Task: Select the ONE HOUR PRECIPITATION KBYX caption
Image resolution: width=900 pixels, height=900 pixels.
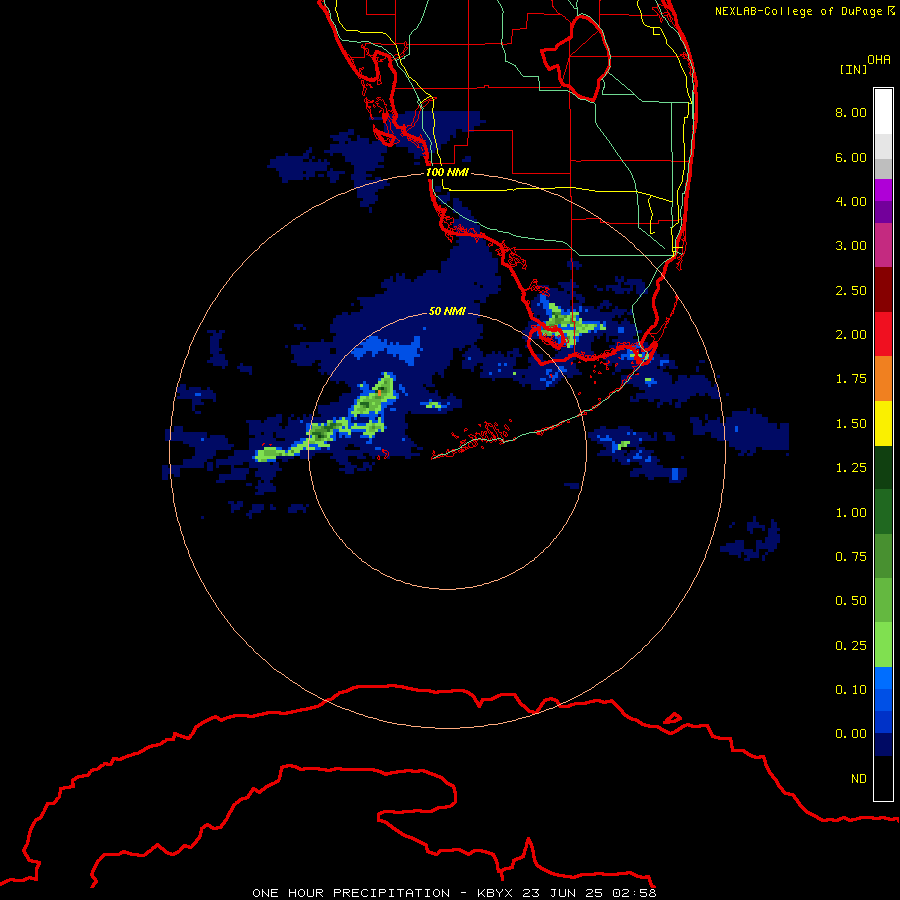Action: (x=454, y=893)
